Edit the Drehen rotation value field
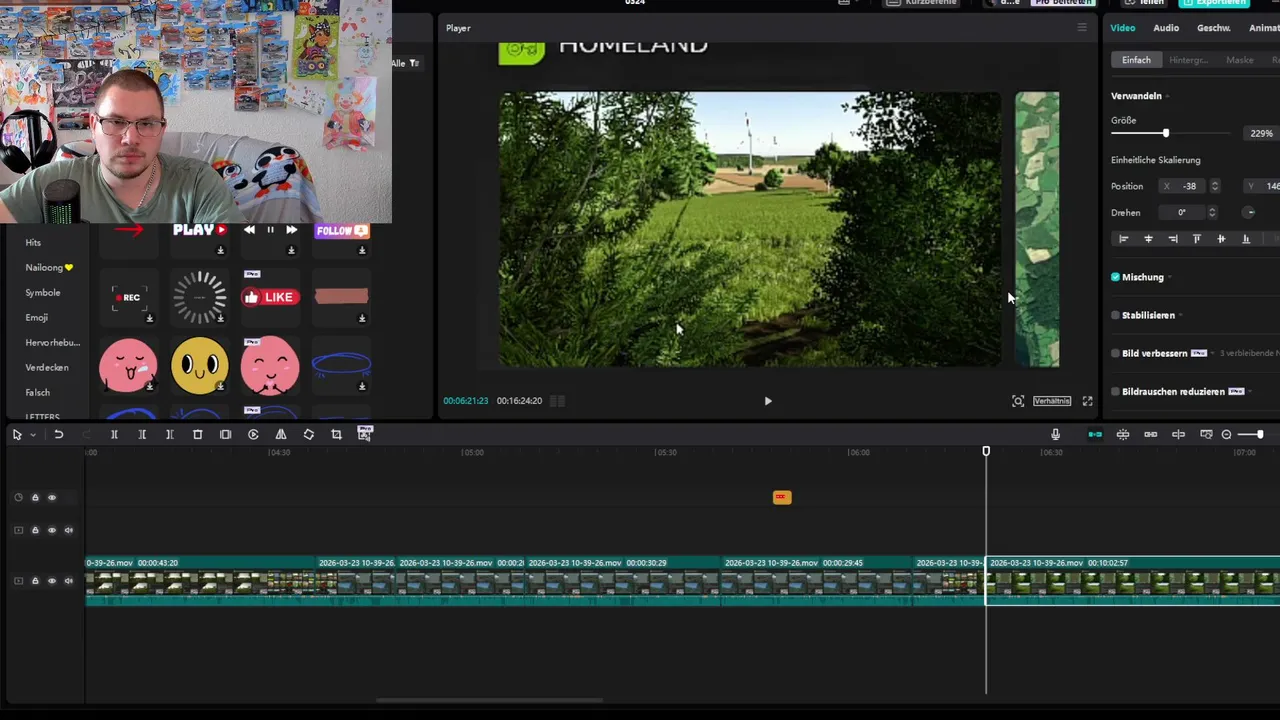The image size is (1280, 720). pos(1182,212)
